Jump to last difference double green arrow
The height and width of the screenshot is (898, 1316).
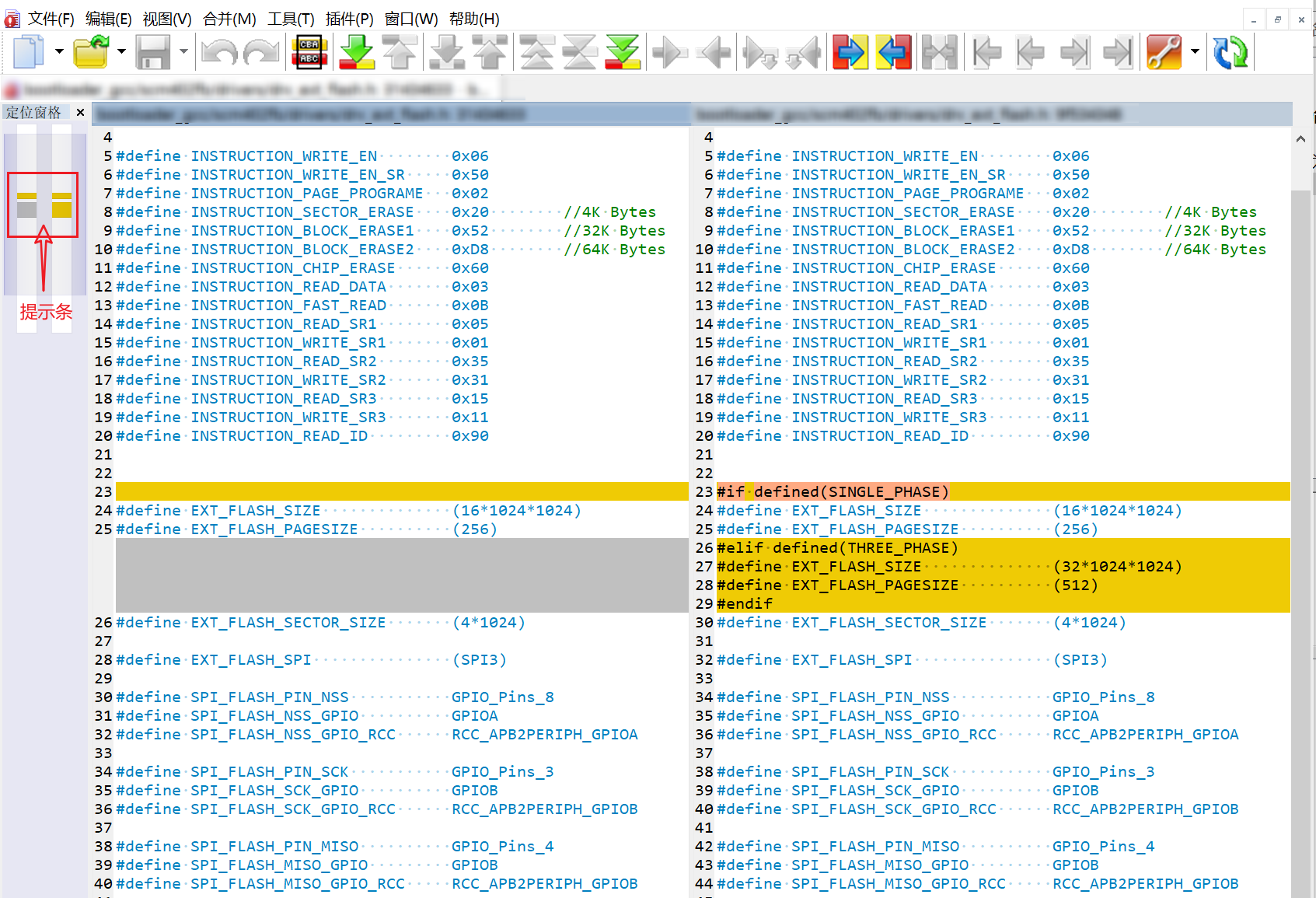[623, 52]
